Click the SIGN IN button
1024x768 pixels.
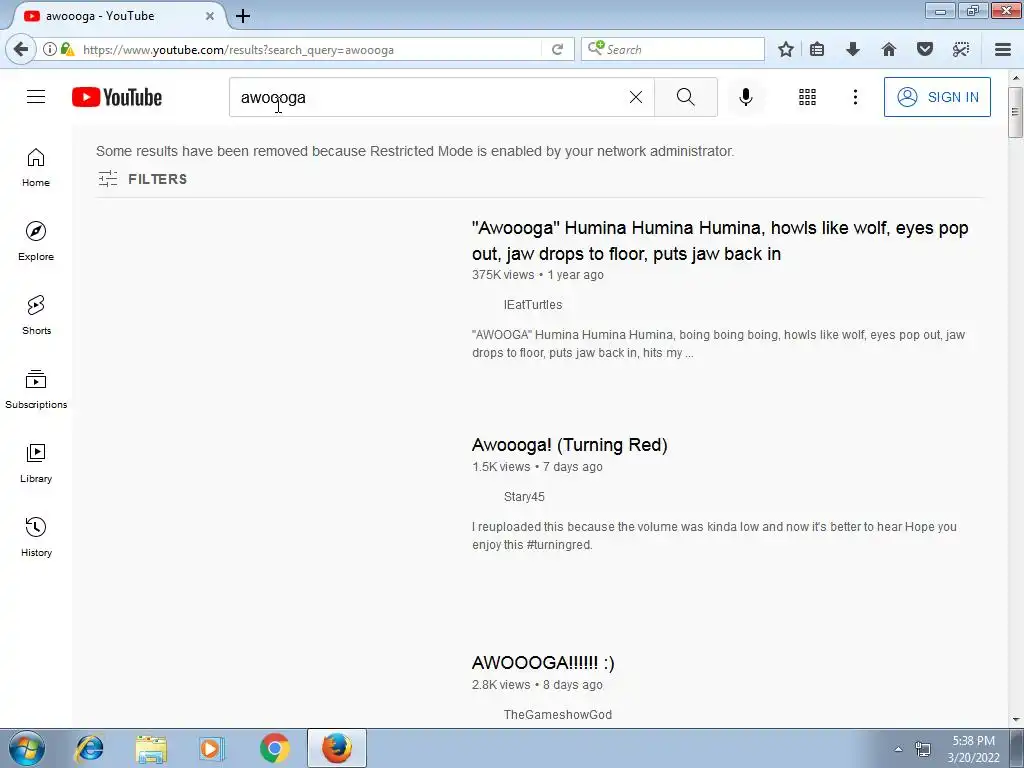937,97
